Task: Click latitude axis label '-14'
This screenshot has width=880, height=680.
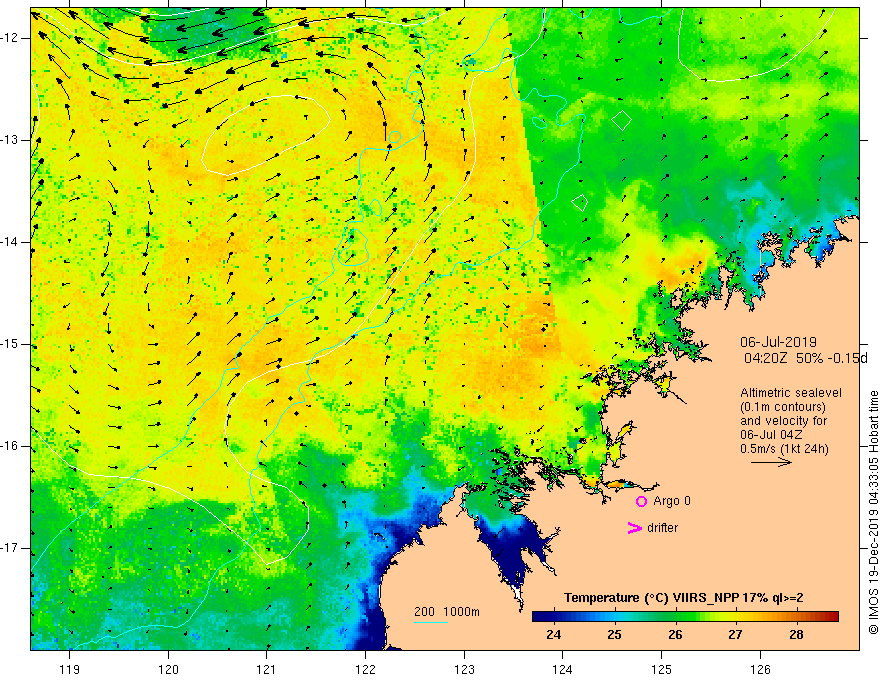Action: click(x=10, y=242)
